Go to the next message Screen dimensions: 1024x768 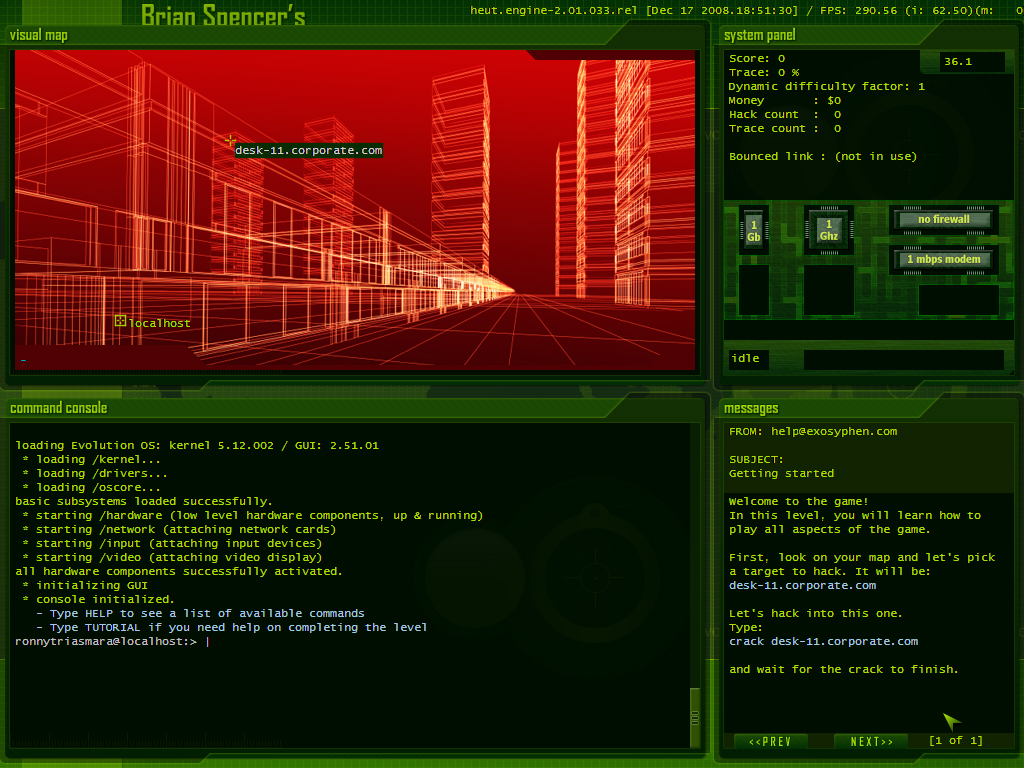pos(871,741)
